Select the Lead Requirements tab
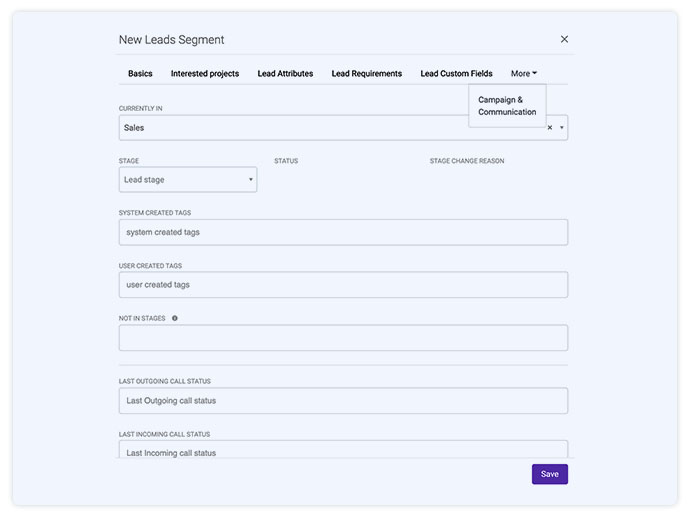Image resolution: width=689 pixels, height=517 pixels. (366, 73)
